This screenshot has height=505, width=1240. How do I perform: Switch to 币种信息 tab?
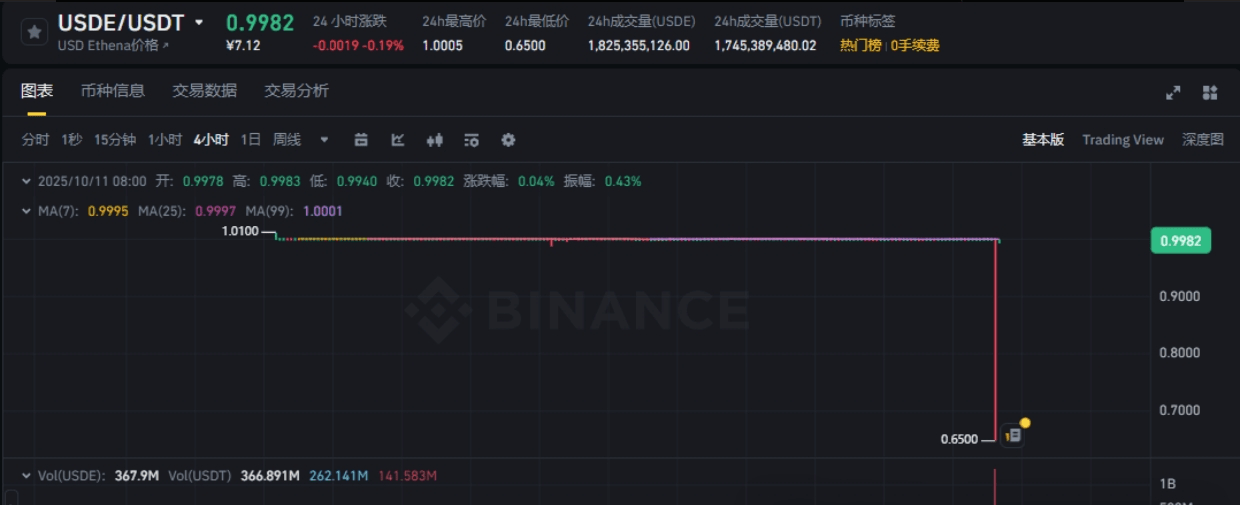coord(113,91)
